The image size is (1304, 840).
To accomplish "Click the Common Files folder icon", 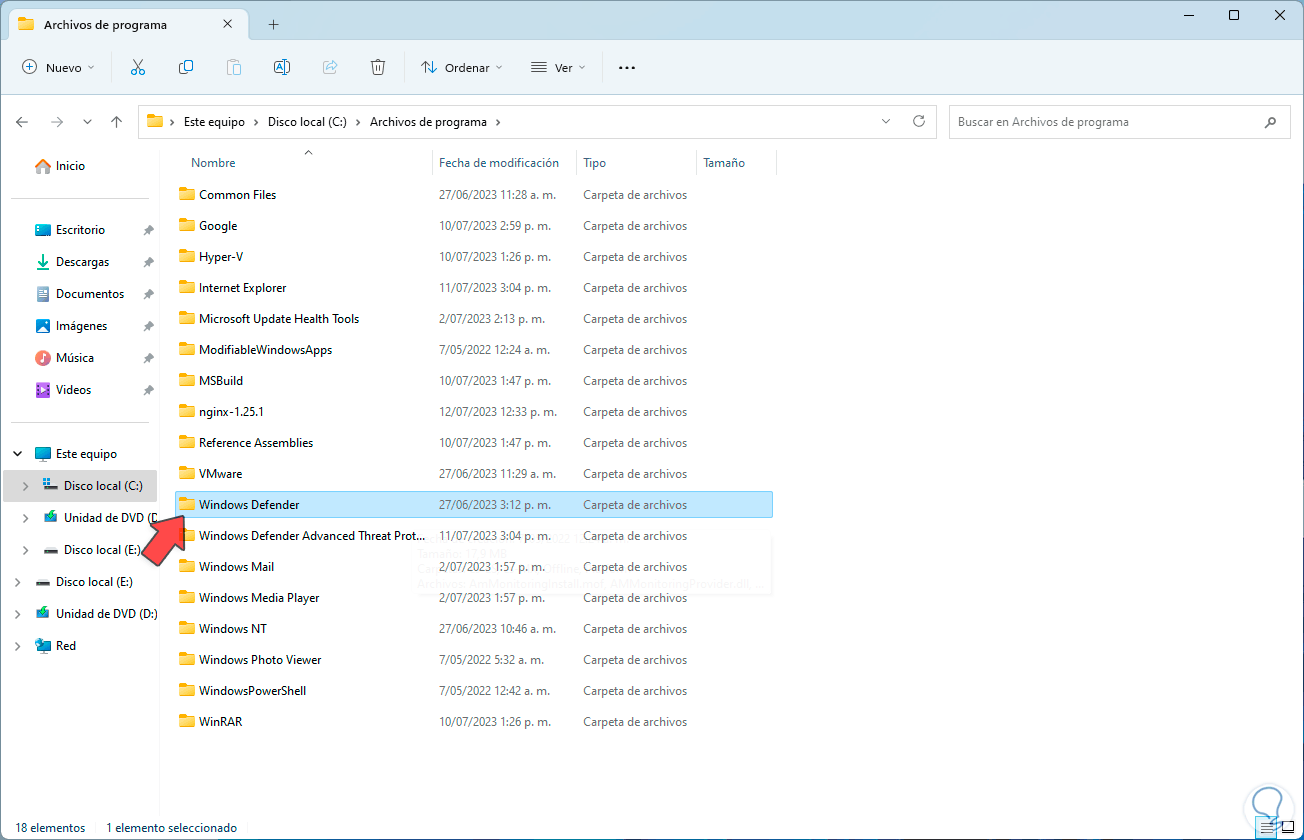I will 187,194.
